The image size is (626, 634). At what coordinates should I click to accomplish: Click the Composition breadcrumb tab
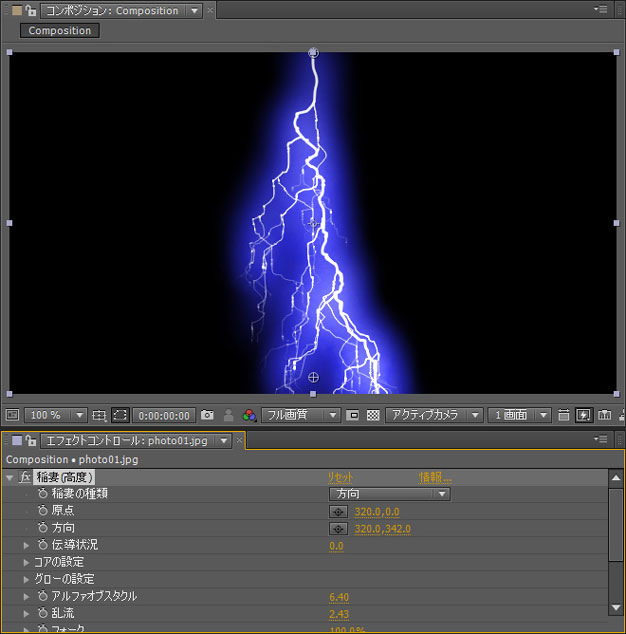tap(60, 31)
